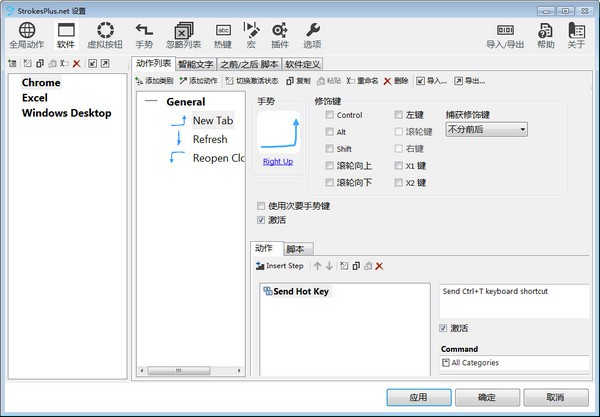Open the 手势 gestures section
Image resolution: width=600 pixels, height=417 pixels.
click(x=144, y=36)
